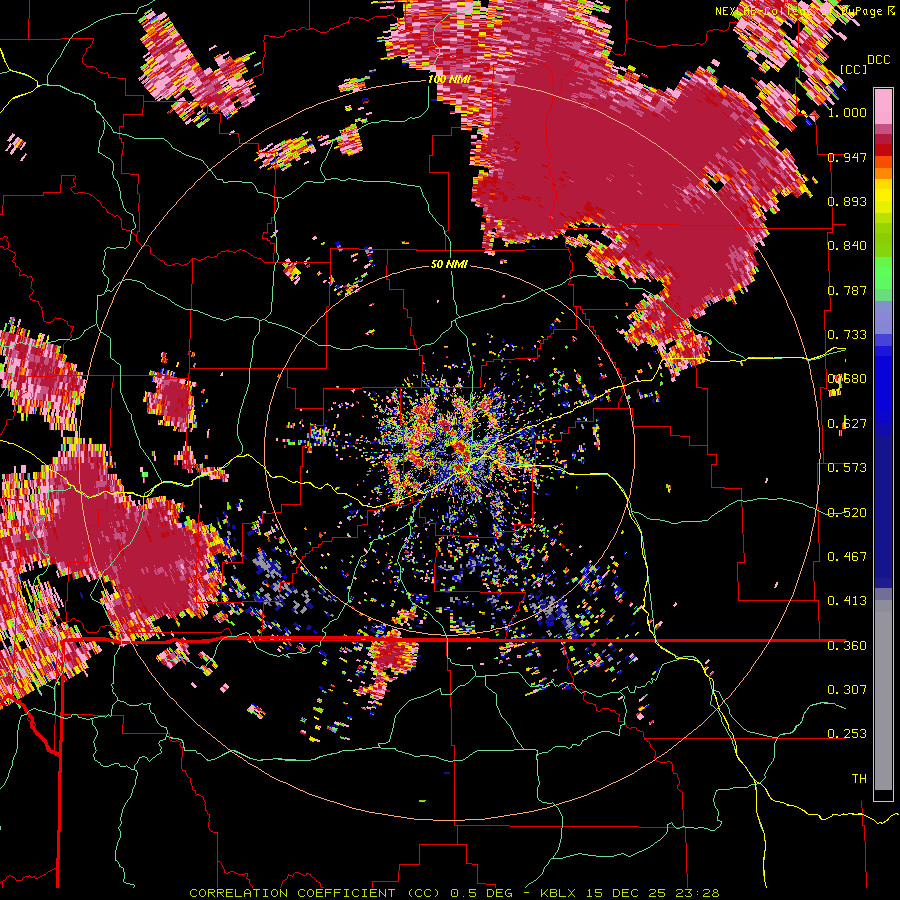The height and width of the screenshot is (900, 900).
Task: Click the 0.840 legend value
Action: [847, 246]
